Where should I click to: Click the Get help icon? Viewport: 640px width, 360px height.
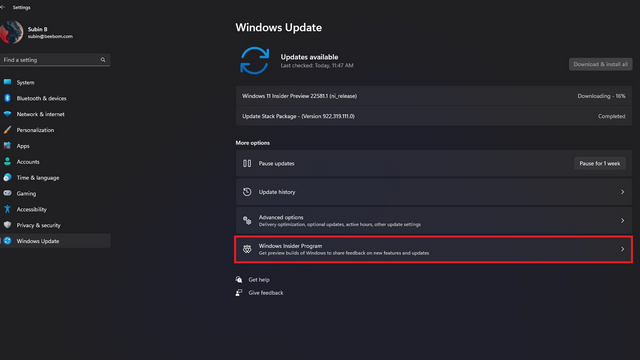239,280
